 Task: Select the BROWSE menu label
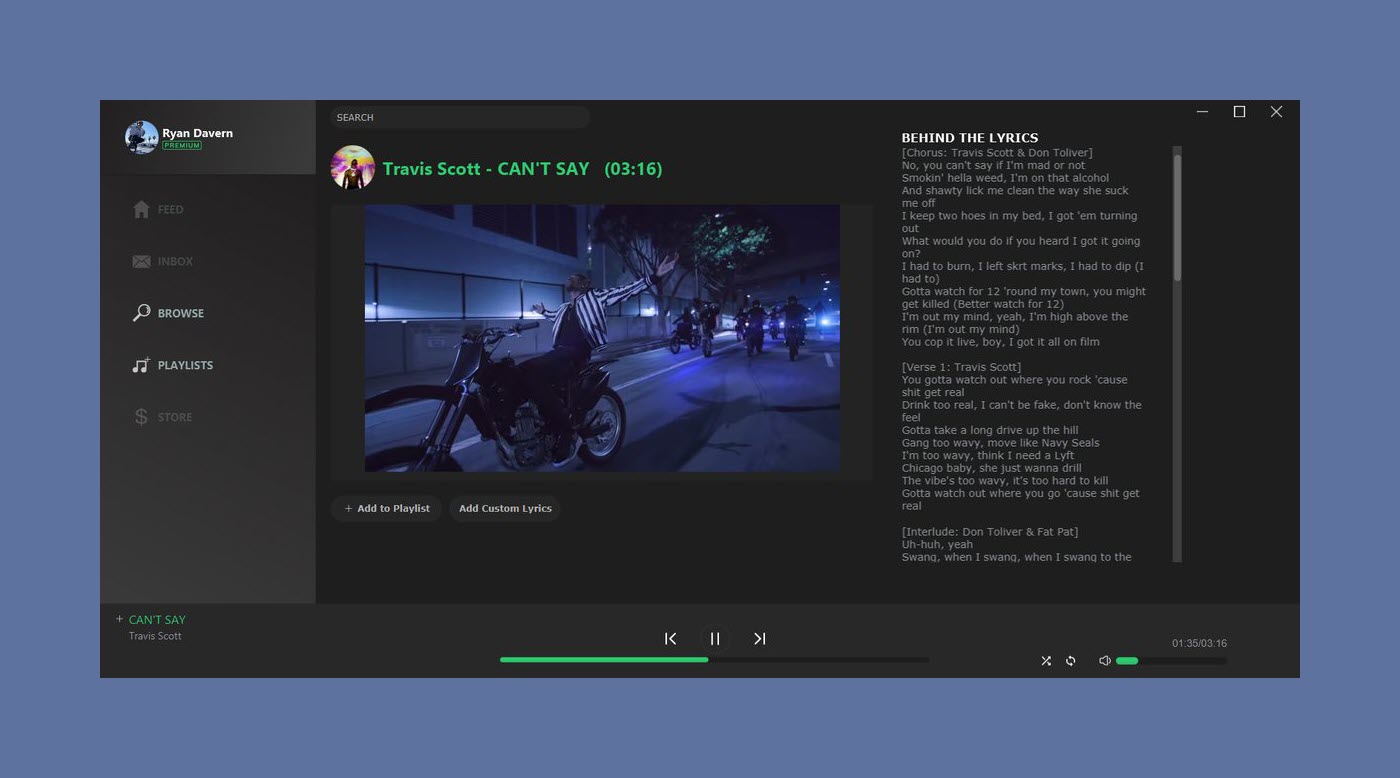tap(181, 314)
